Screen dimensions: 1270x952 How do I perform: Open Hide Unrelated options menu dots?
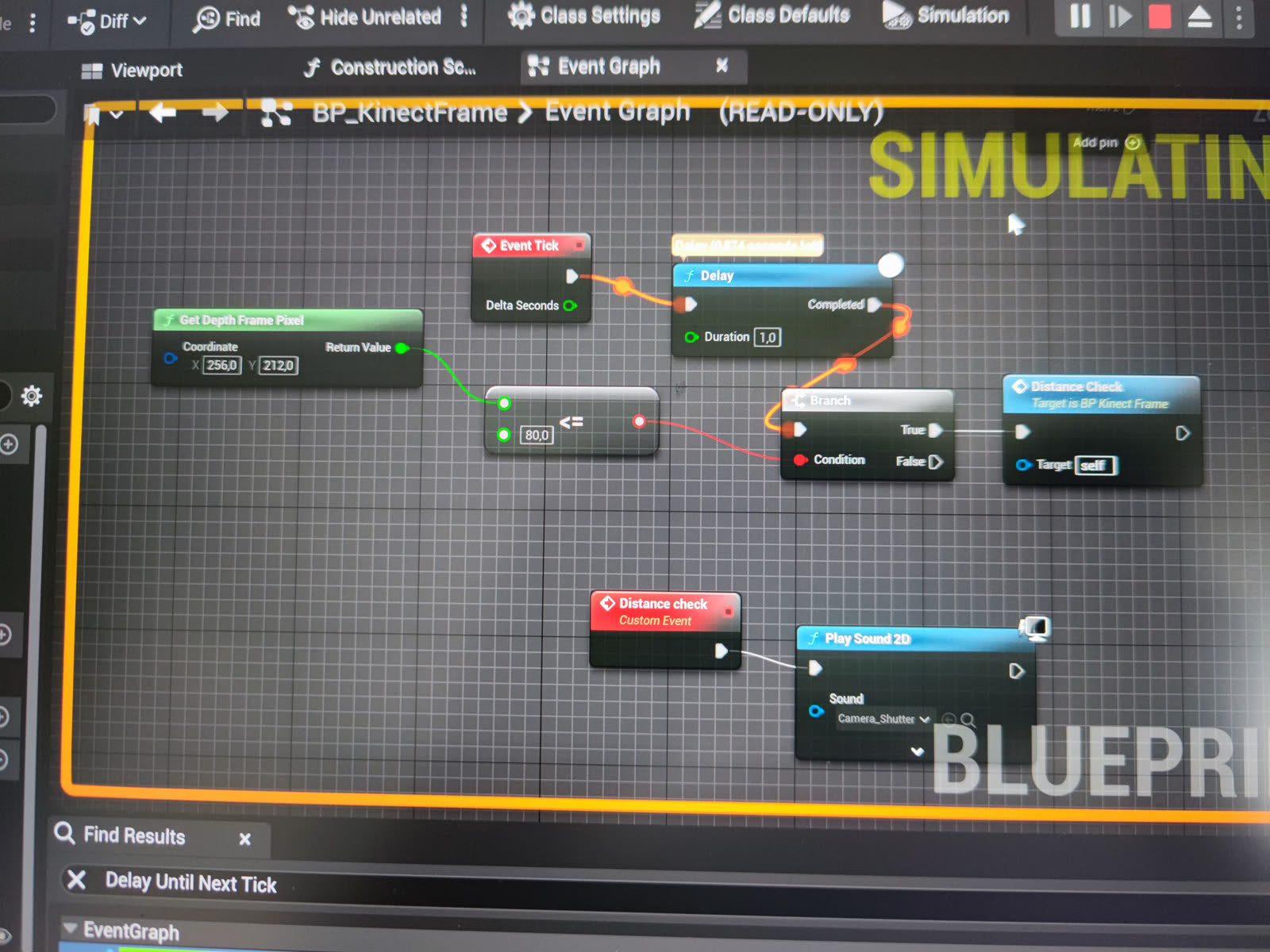pyautogui.click(x=464, y=16)
